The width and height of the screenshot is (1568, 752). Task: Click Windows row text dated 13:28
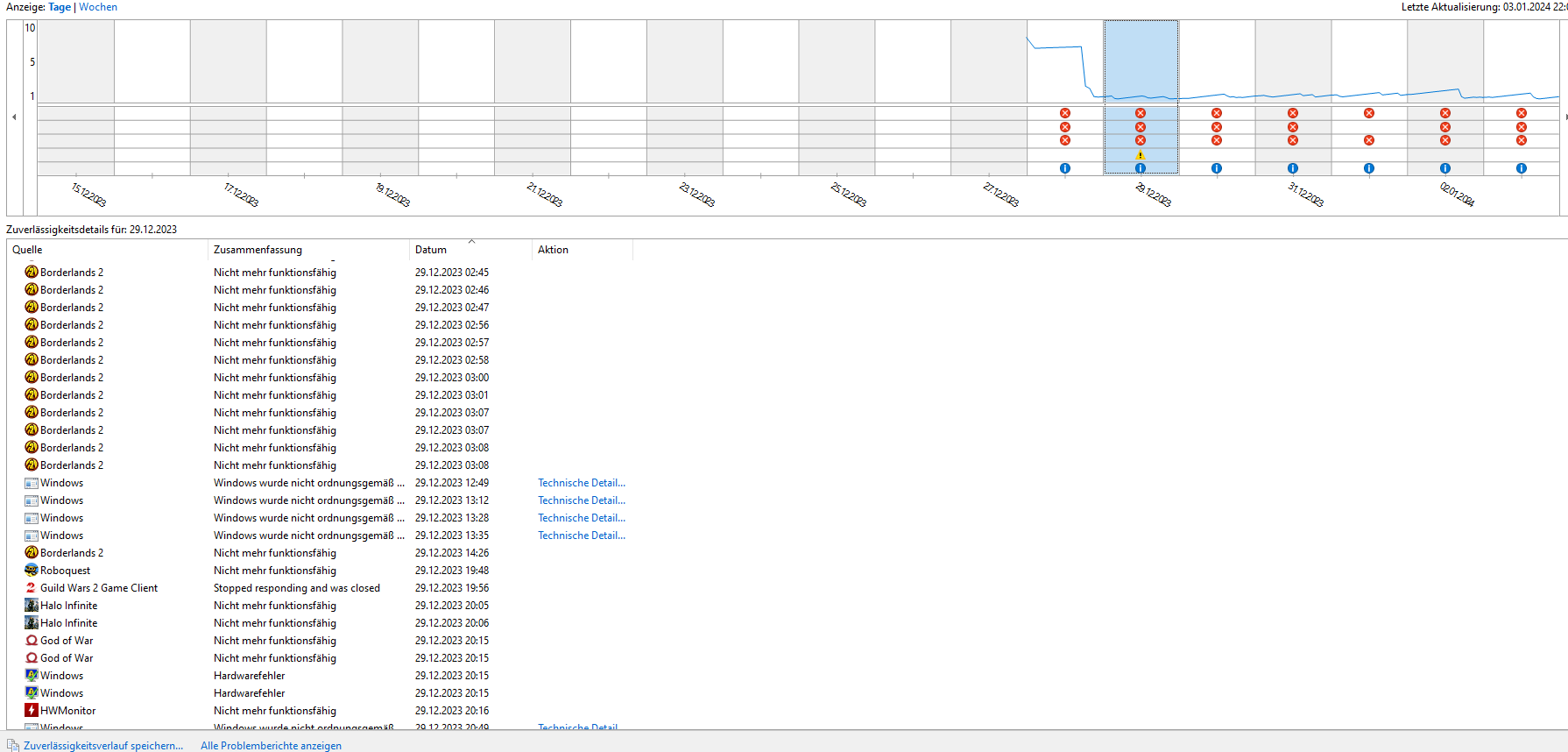click(61, 518)
